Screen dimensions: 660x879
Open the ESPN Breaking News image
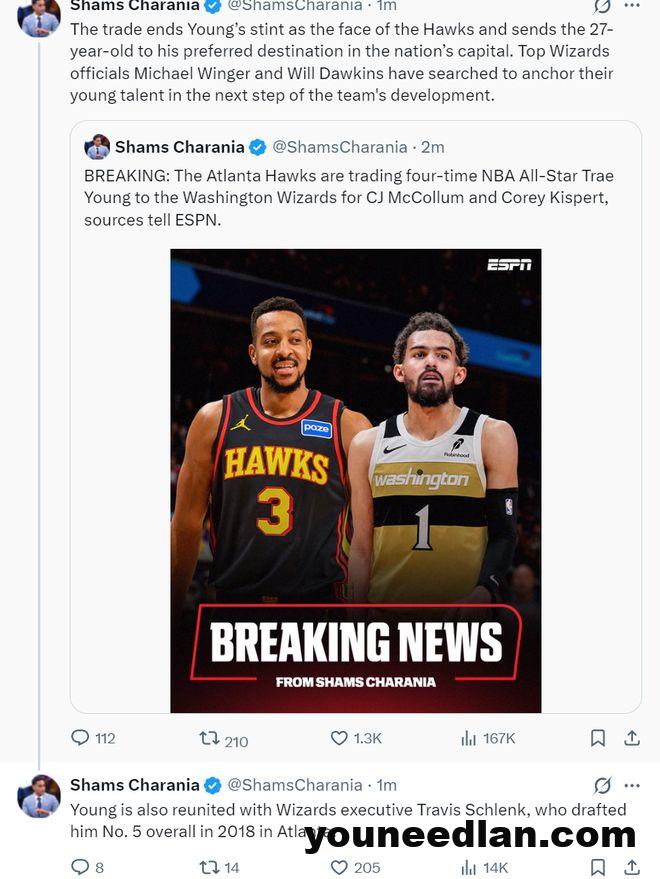tap(355, 480)
